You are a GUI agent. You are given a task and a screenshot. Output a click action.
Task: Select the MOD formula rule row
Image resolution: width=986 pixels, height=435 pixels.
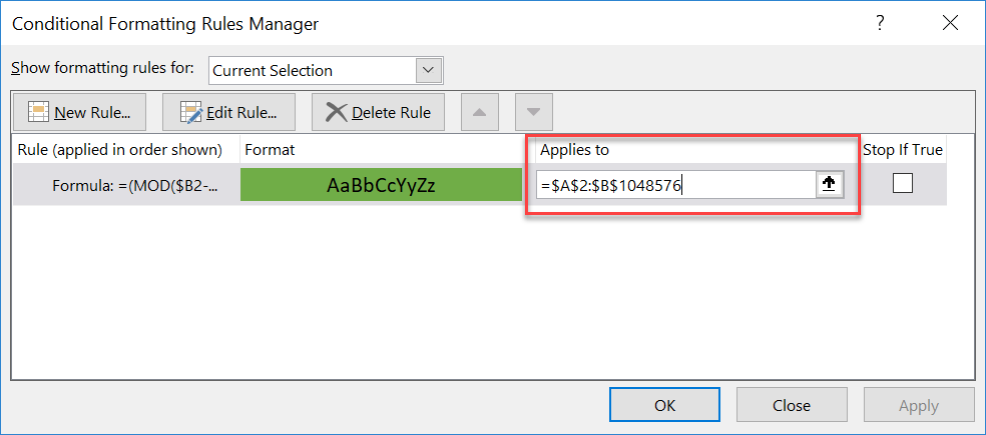pyautogui.click(x=126, y=185)
